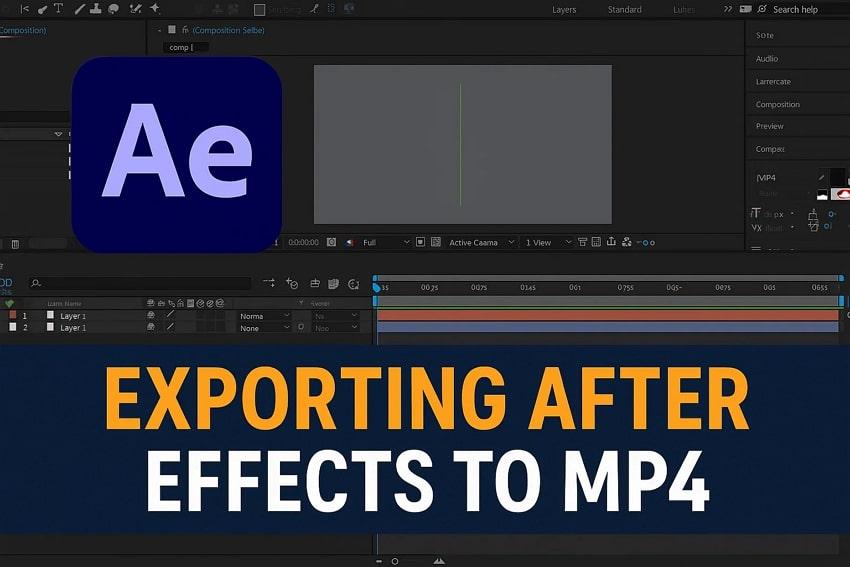Toggle the quality slash switch on layer 2
This screenshot has width=850, height=567.
170,327
